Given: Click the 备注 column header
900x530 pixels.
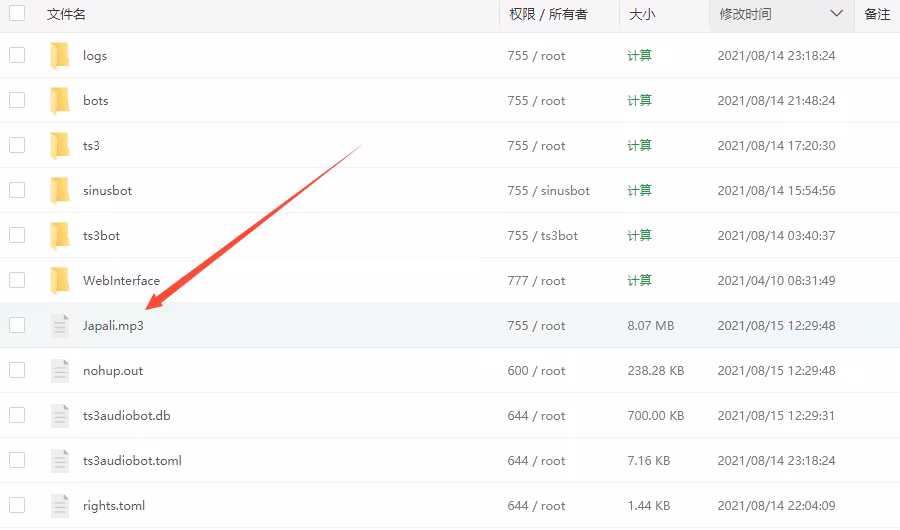Looking at the screenshot, I should [x=877, y=14].
